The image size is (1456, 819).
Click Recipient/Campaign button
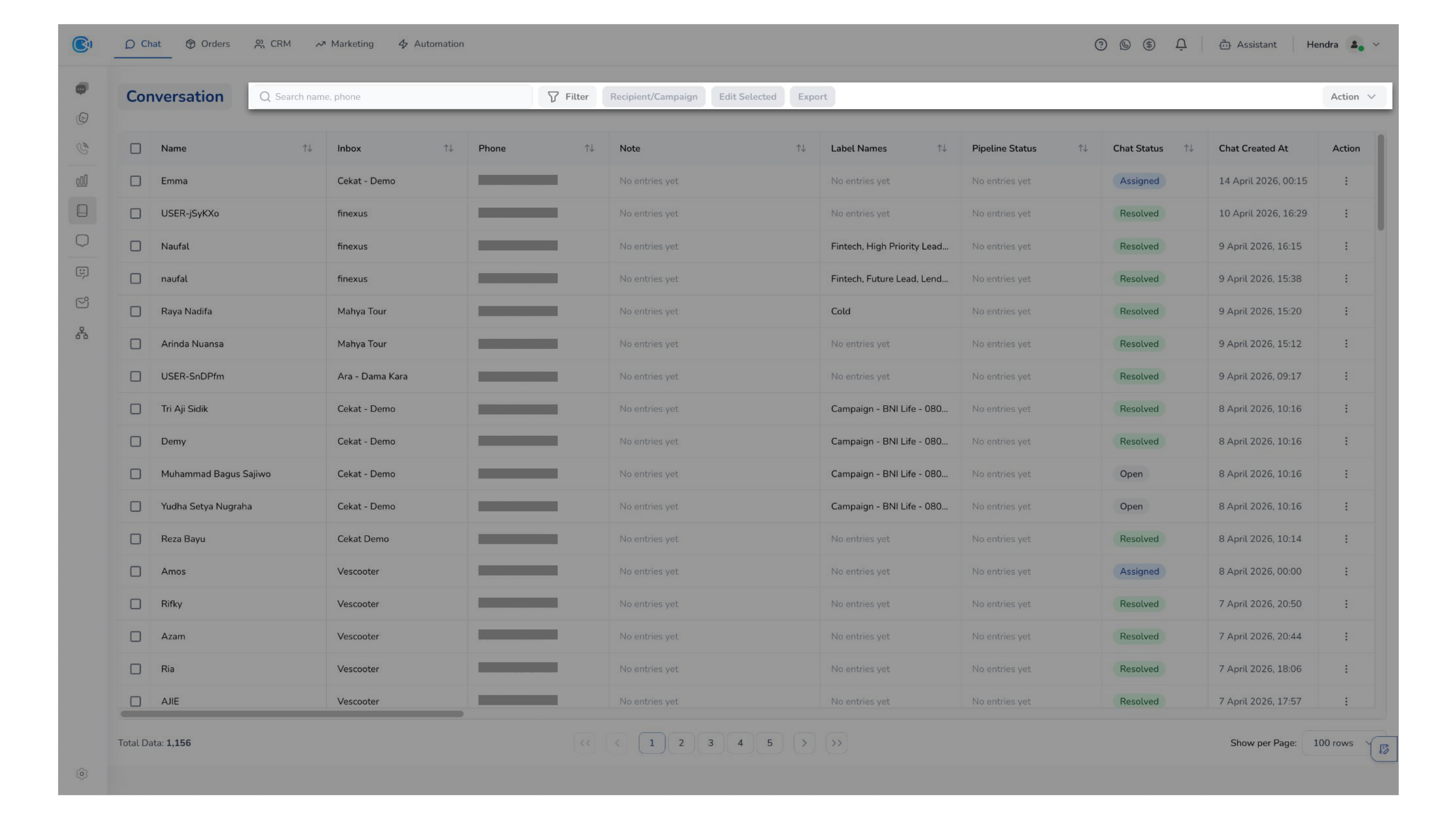[653, 97]
